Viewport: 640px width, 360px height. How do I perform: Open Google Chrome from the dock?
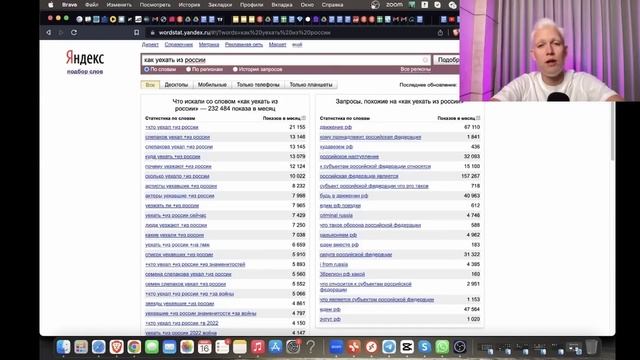[134, 347]
